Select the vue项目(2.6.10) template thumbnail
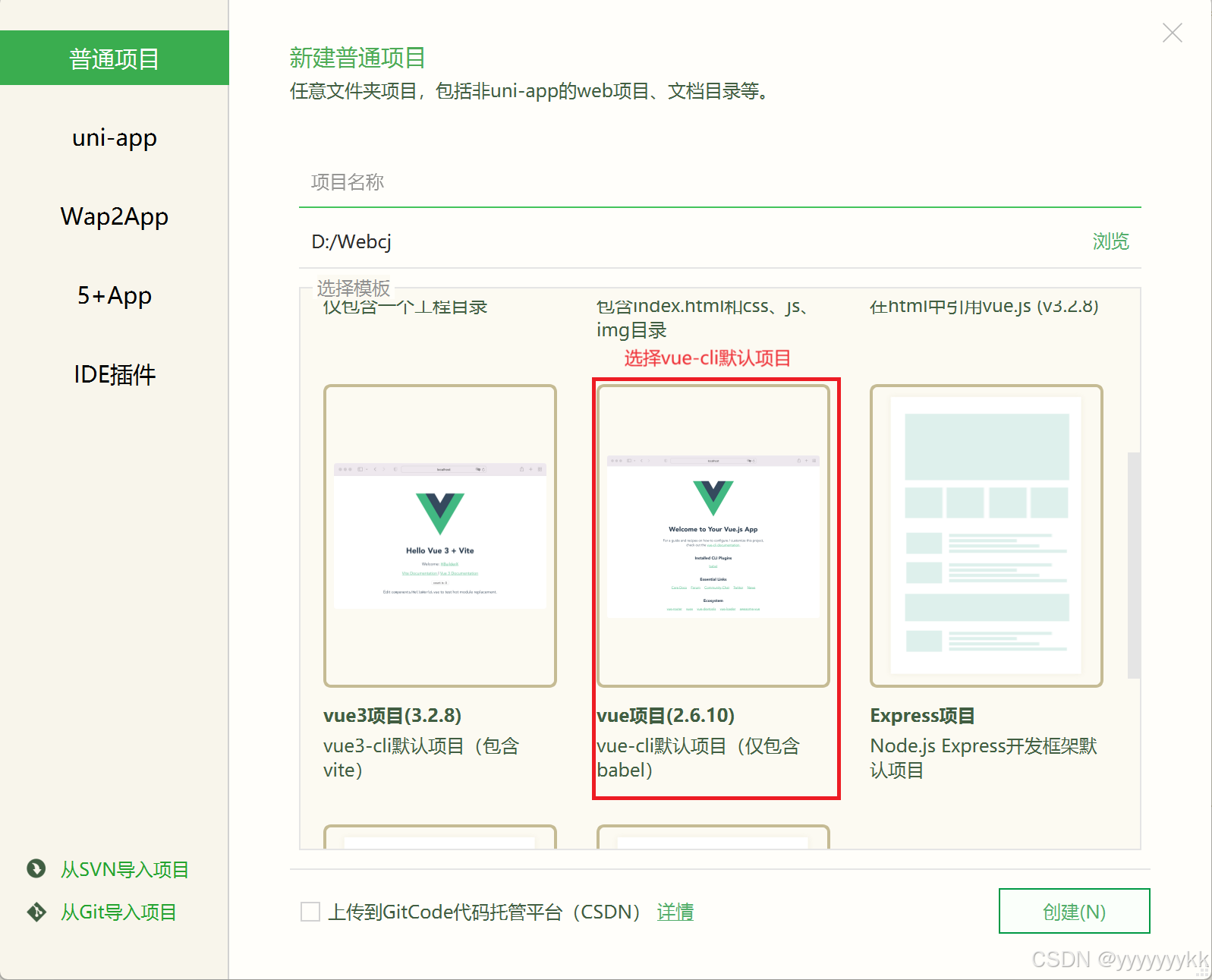The image size is (1212, 980). click(713, 536)
